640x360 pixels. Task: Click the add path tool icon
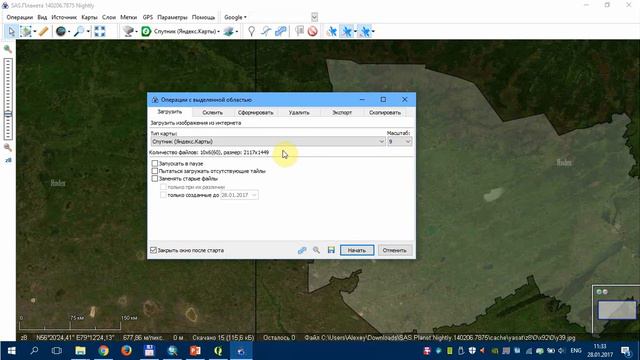tap(266, 31)
